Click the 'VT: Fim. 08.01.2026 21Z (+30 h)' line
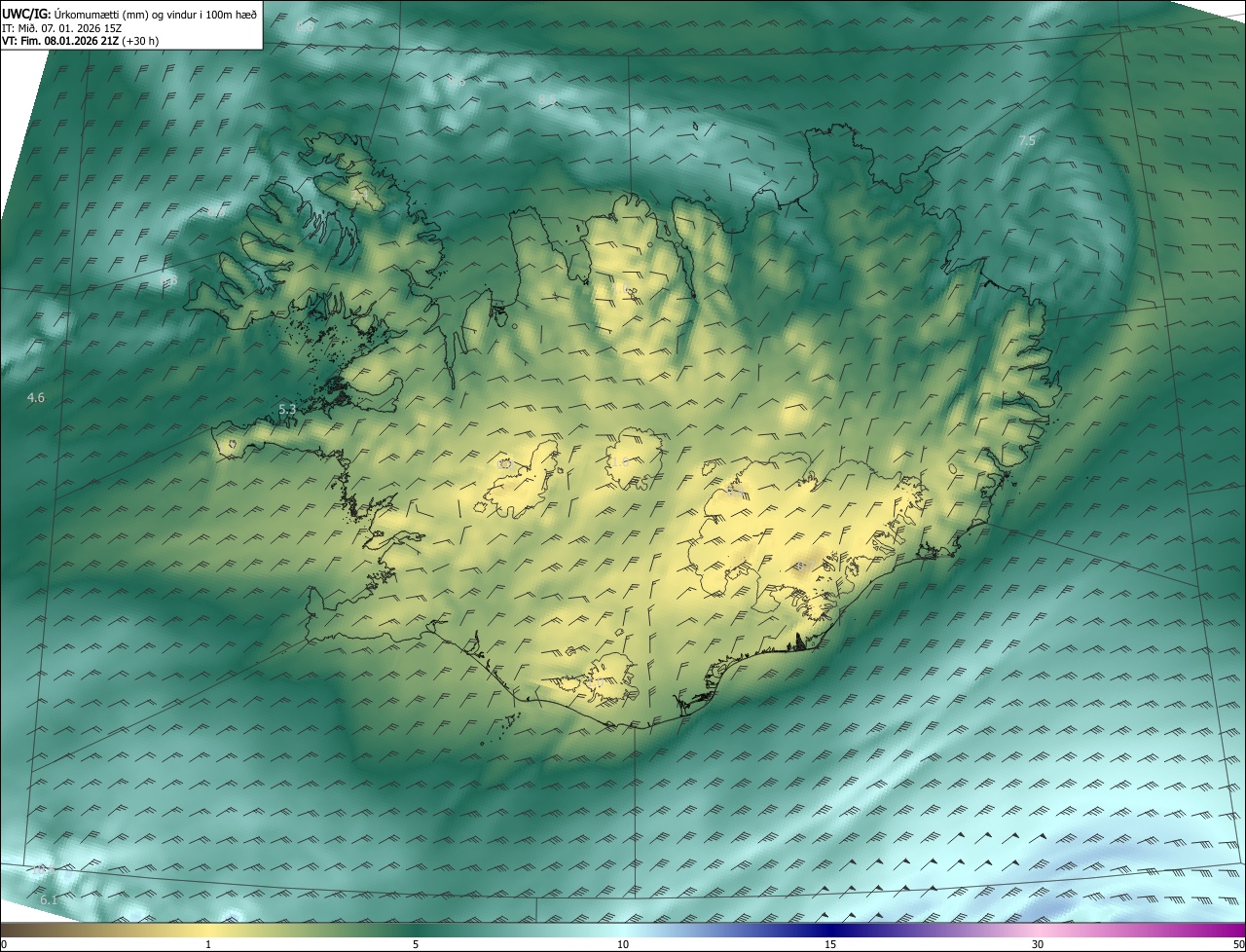Image resolution: width=1246 pixels, height=952 pixels. tap(80, 41)
